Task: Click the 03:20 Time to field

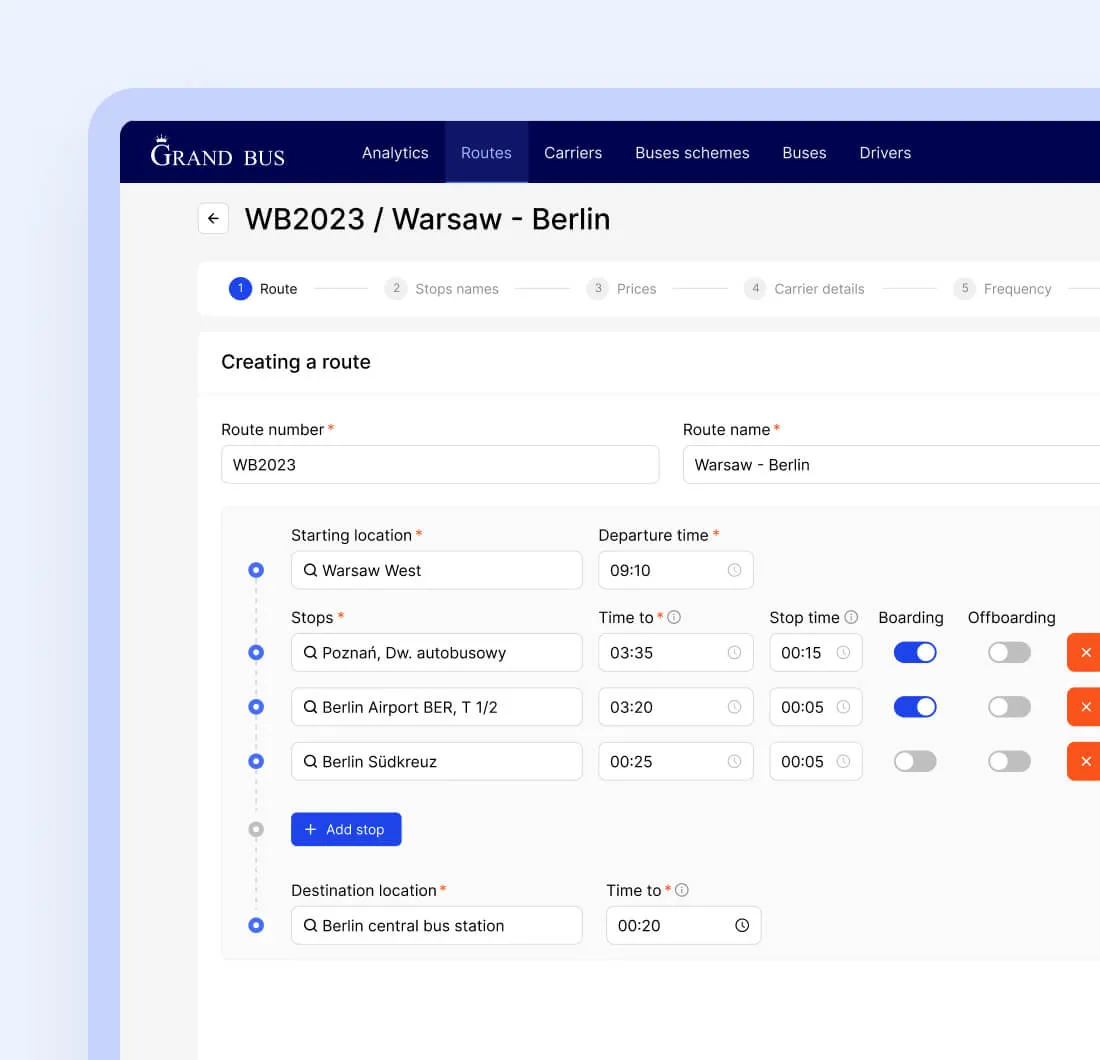Action: (x=676, y=707)
